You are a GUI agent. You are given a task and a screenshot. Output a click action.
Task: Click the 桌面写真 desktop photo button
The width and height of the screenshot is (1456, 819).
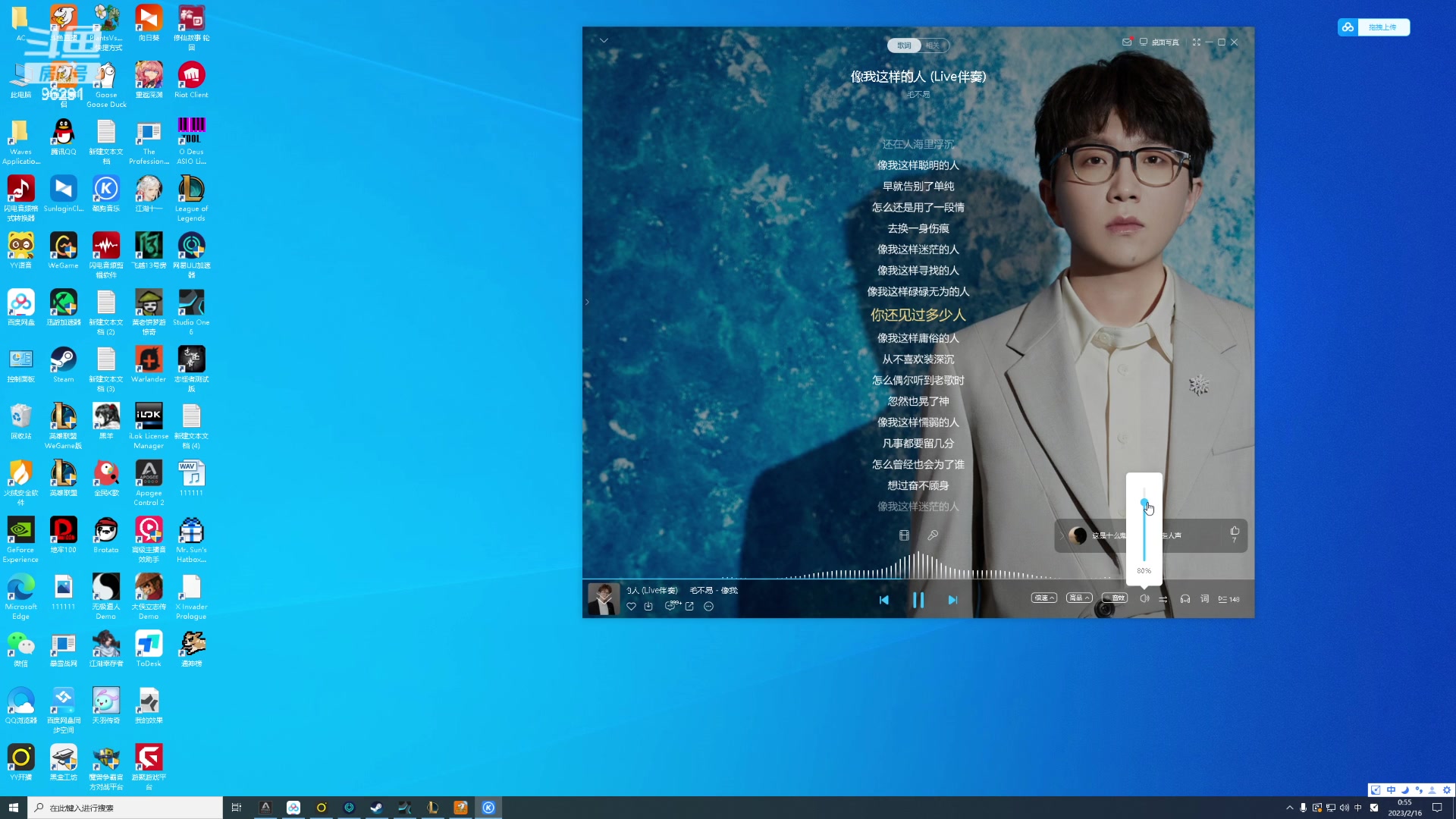click(1159, 42)
